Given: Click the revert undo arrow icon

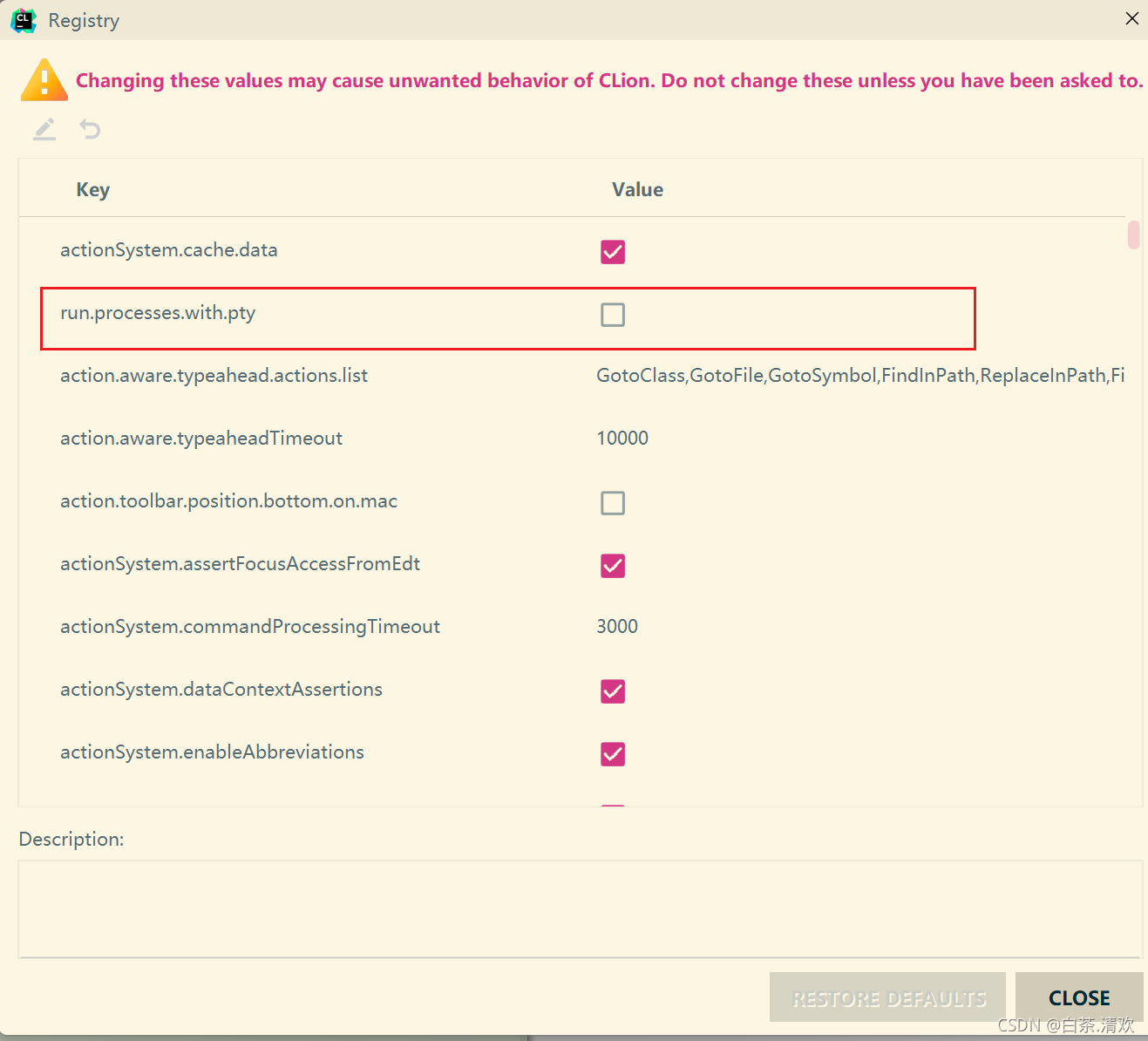Looking at the screenshot, I should [x=90, y=130].
